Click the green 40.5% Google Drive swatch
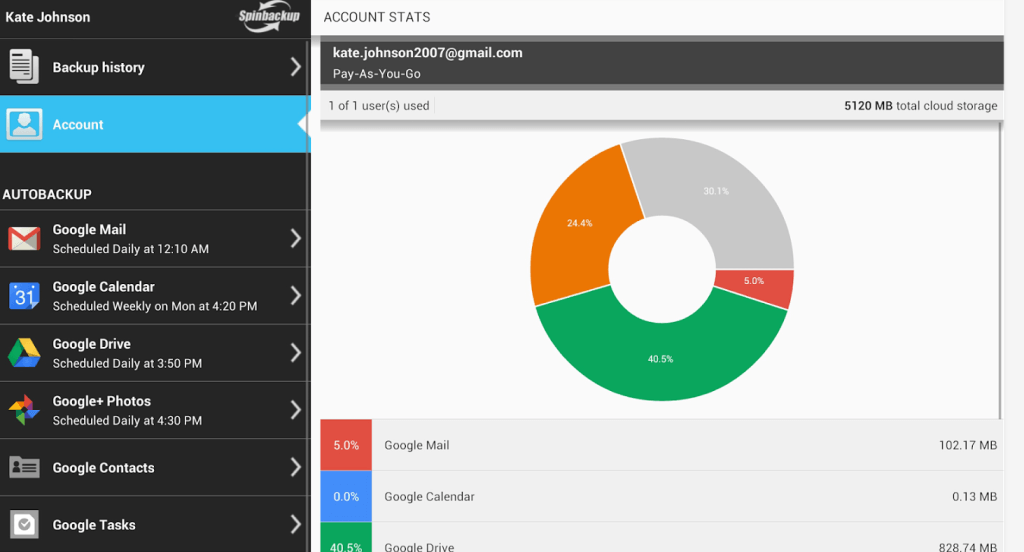 tap(346, 538)
